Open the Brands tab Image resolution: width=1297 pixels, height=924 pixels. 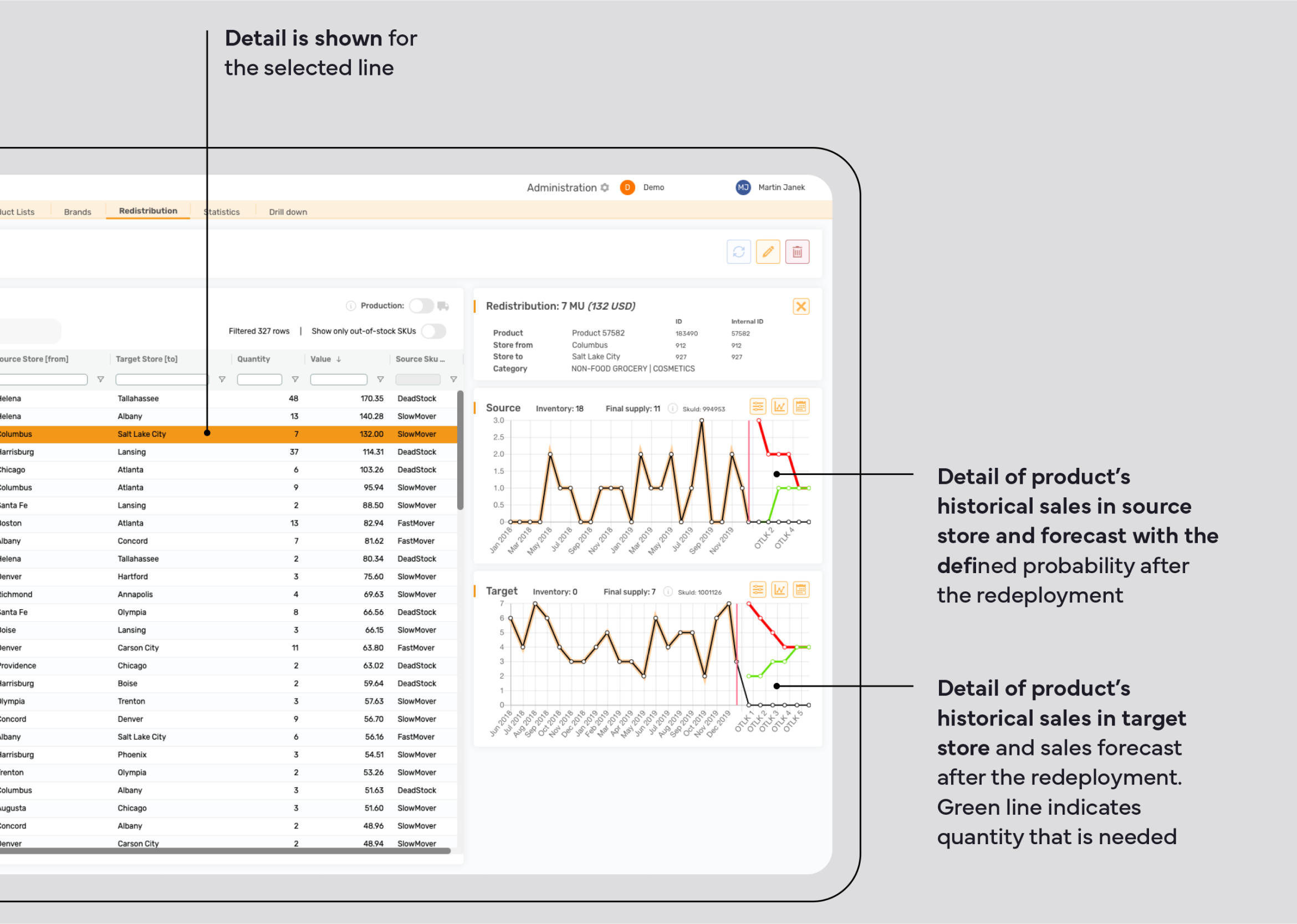pos(78,212)
